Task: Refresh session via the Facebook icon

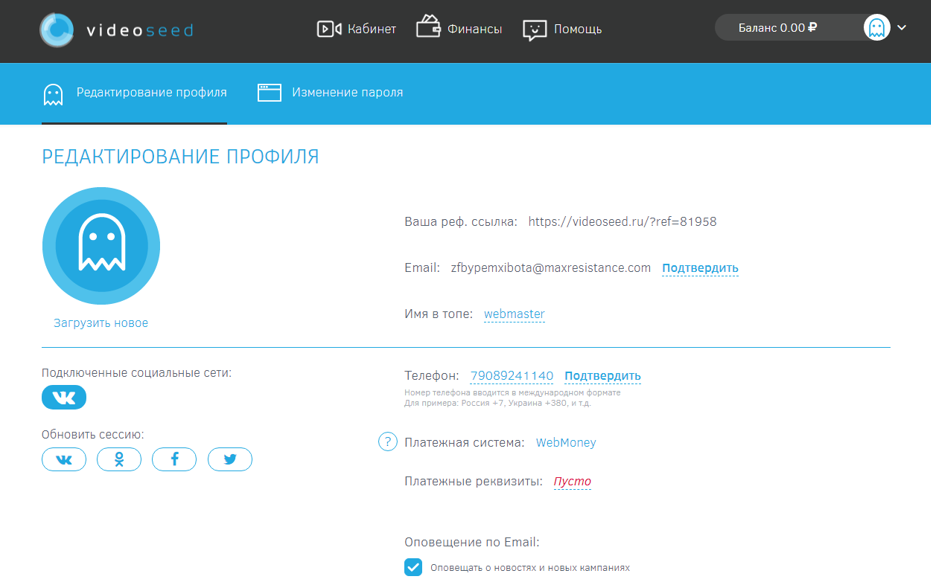Action: point(174,459)
